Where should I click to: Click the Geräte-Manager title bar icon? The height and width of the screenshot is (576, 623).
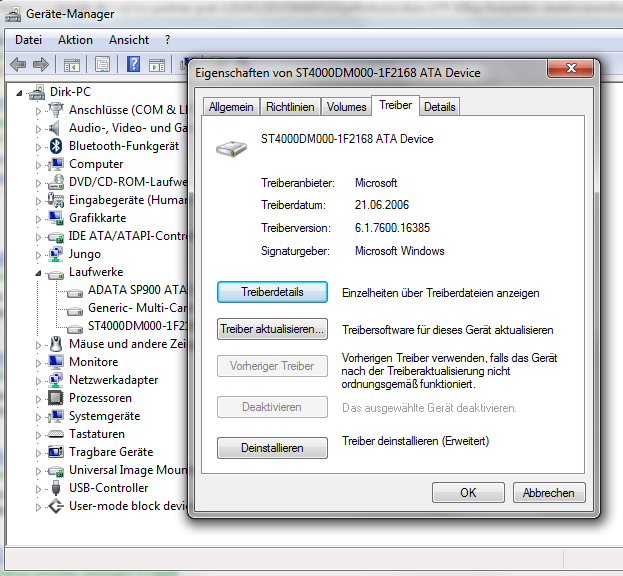point(13,14)
